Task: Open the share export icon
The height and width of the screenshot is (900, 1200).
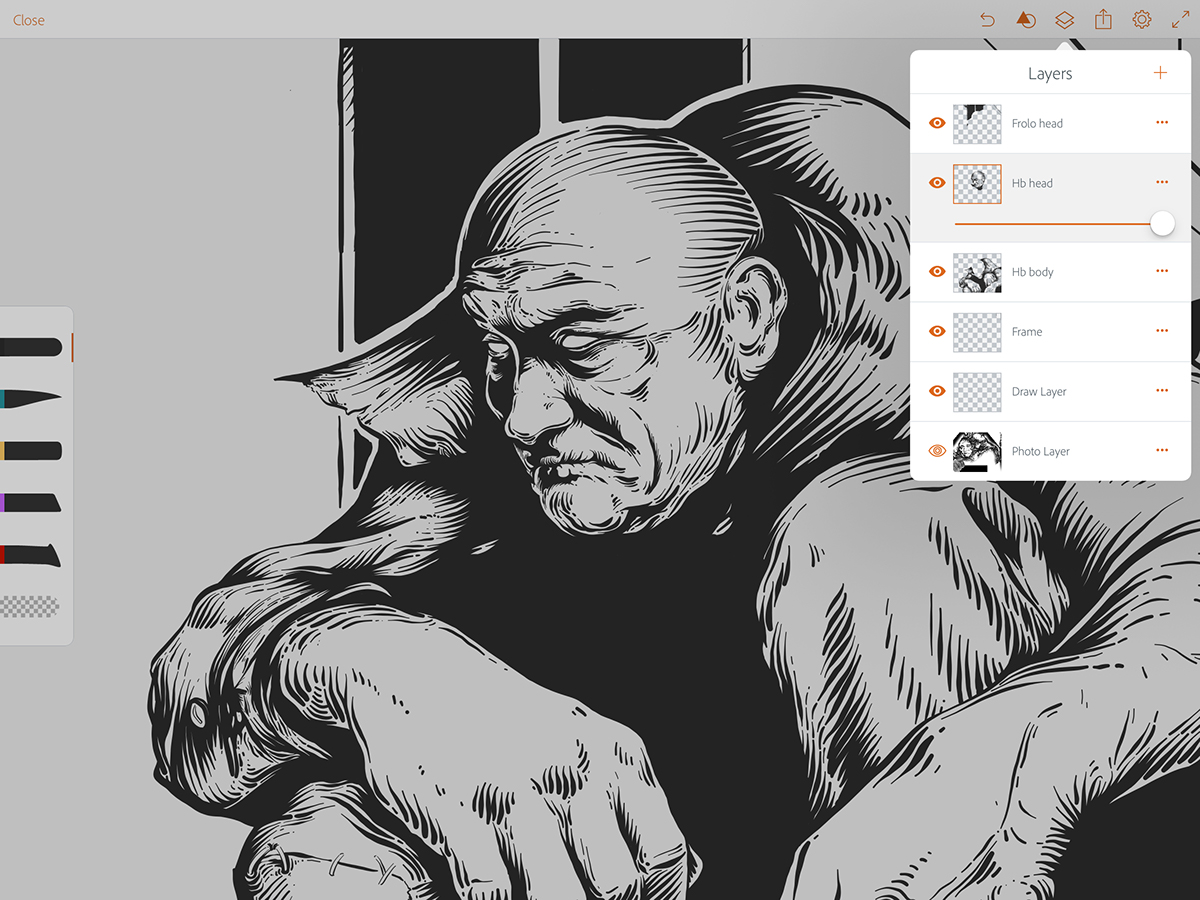Action: click(1103, 19)
